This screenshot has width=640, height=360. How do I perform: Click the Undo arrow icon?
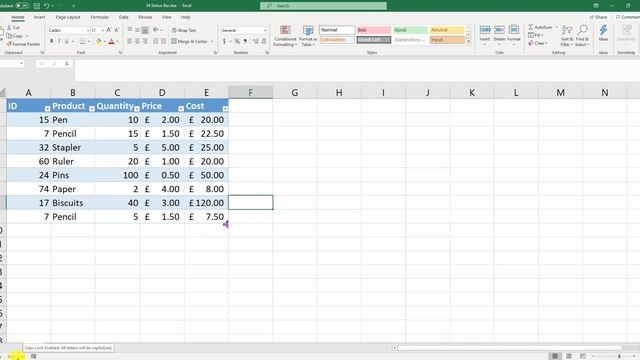pos(47,6)
